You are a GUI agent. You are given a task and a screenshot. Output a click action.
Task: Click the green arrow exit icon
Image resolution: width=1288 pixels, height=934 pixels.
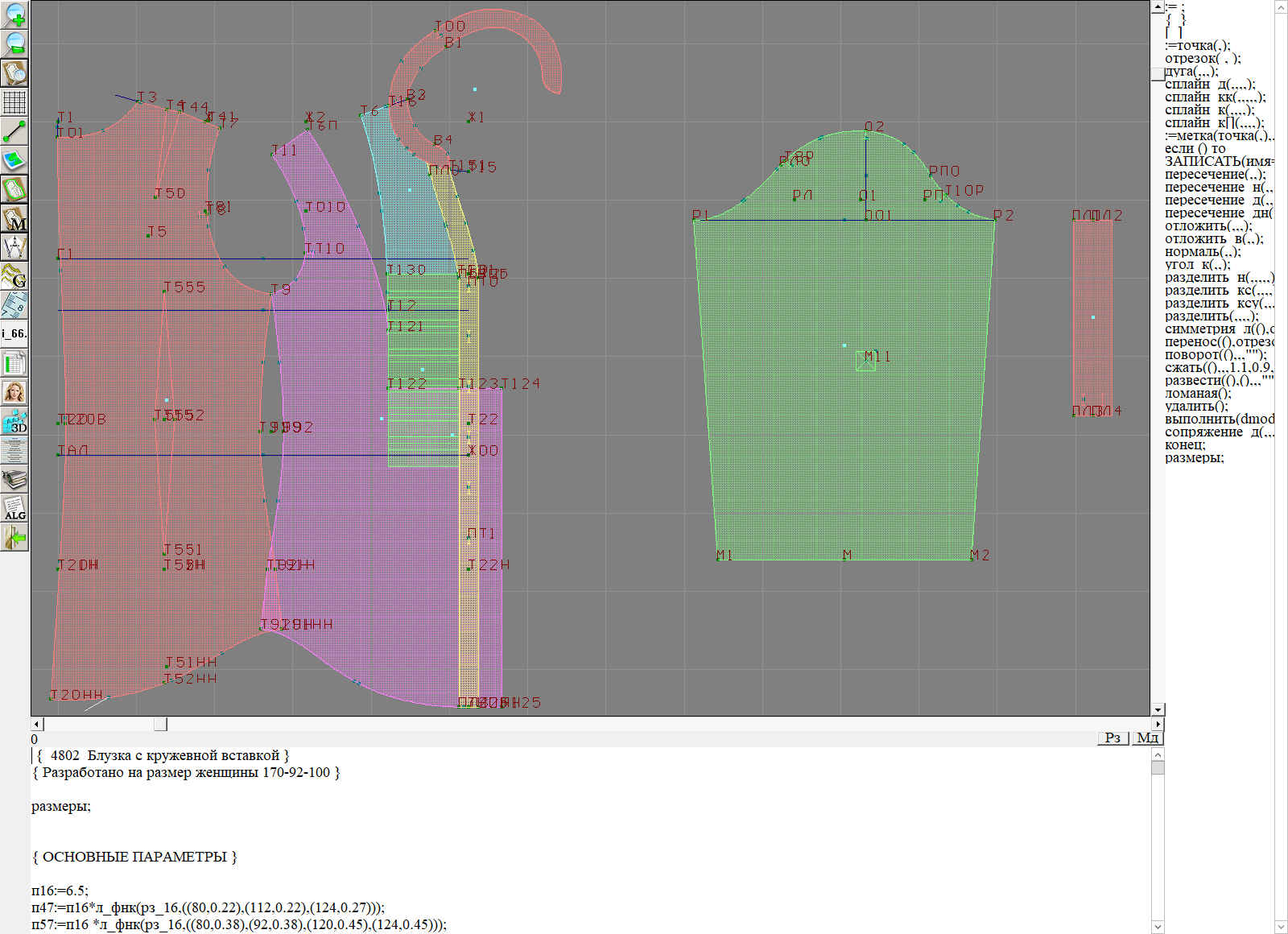pyautogui.click(x=14, y=537)
